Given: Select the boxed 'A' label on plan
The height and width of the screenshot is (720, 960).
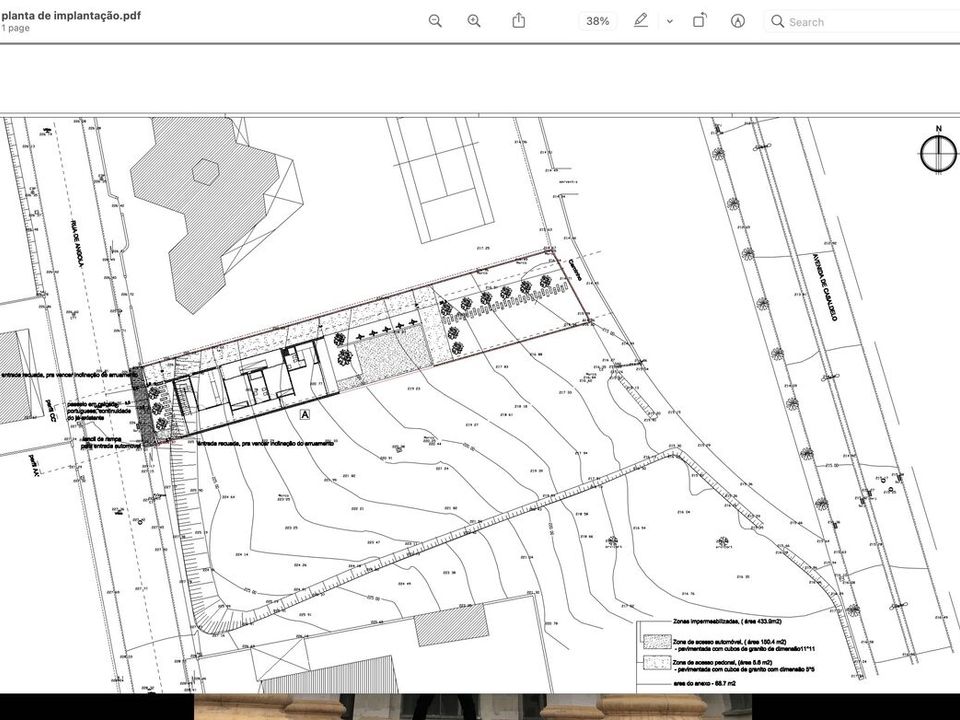Looking at the screenshot, I should click(x=305, y=414).
